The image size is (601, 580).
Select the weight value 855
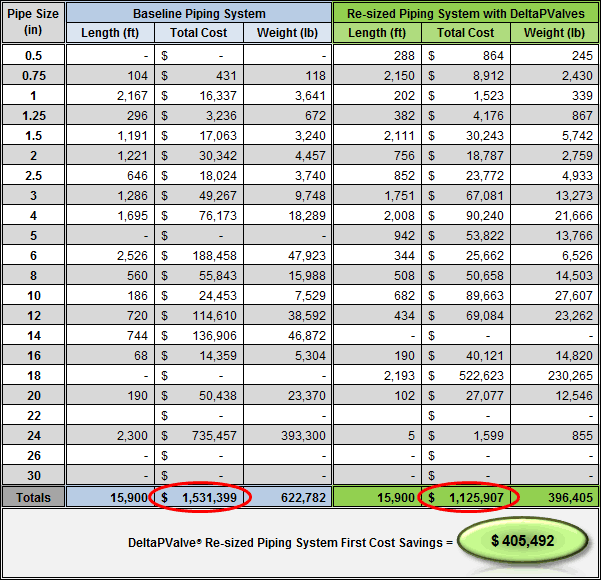tap(582, 435)
